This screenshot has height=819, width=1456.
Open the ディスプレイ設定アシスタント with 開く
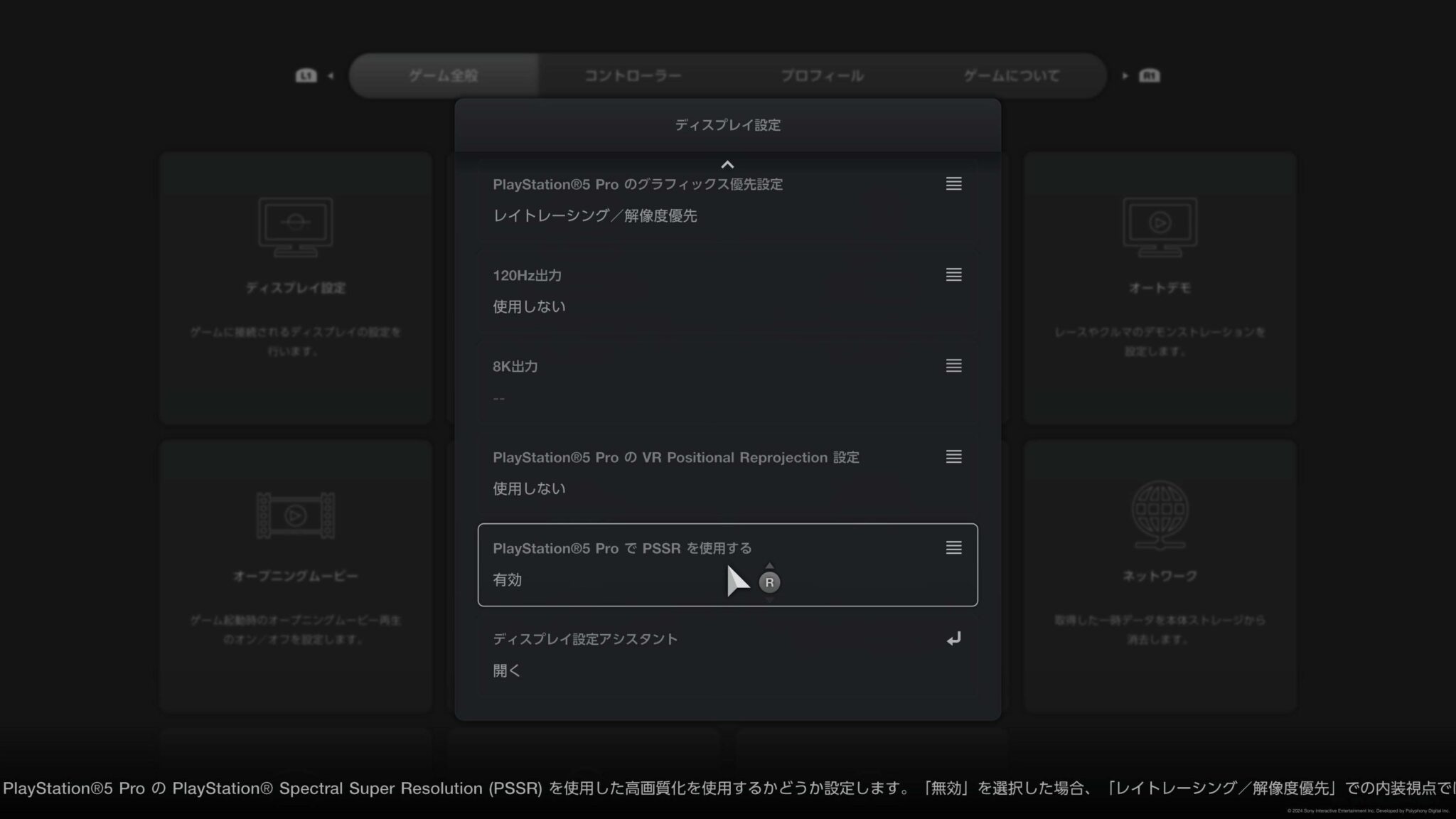728,654
